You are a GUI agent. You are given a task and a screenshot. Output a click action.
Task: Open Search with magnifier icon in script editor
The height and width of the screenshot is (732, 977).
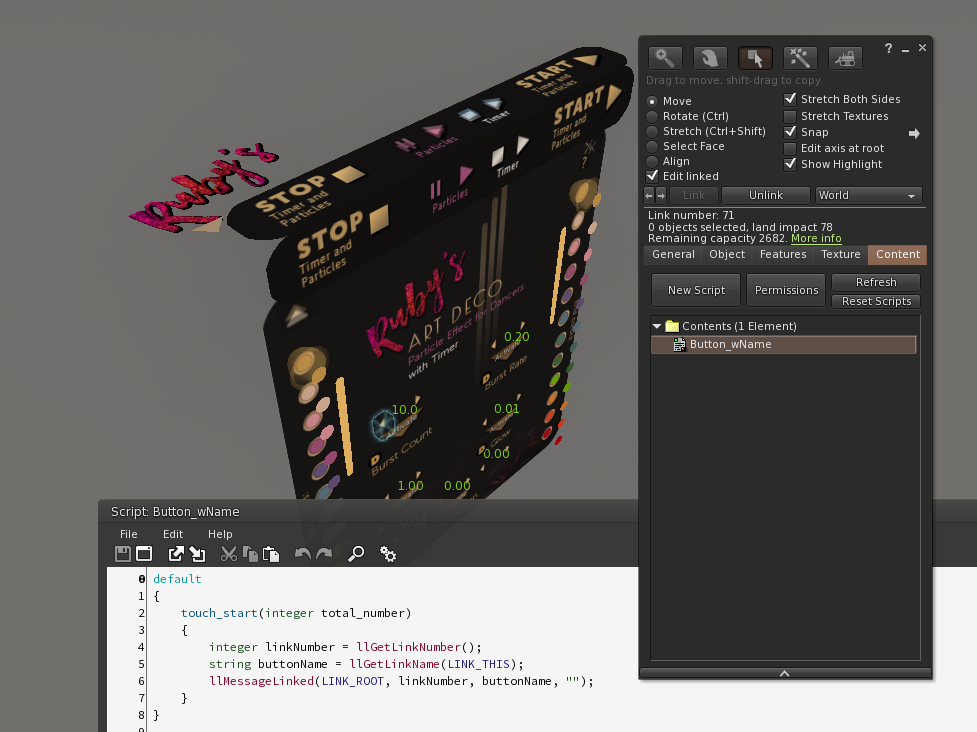click(356, 554)
